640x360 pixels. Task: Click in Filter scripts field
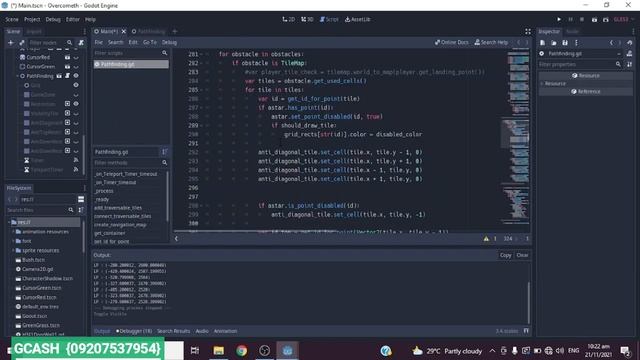tap(131, 53)
